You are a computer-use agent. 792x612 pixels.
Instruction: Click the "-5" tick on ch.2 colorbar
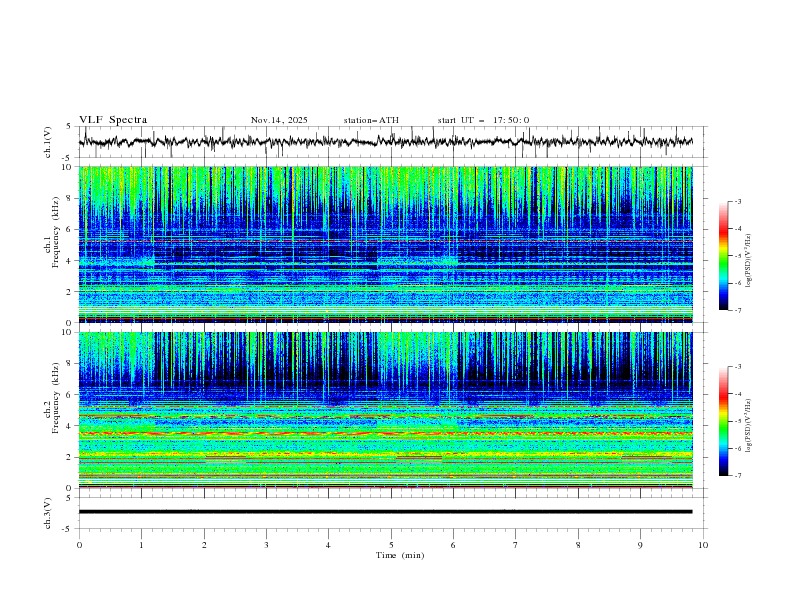[x=737, y=421]
